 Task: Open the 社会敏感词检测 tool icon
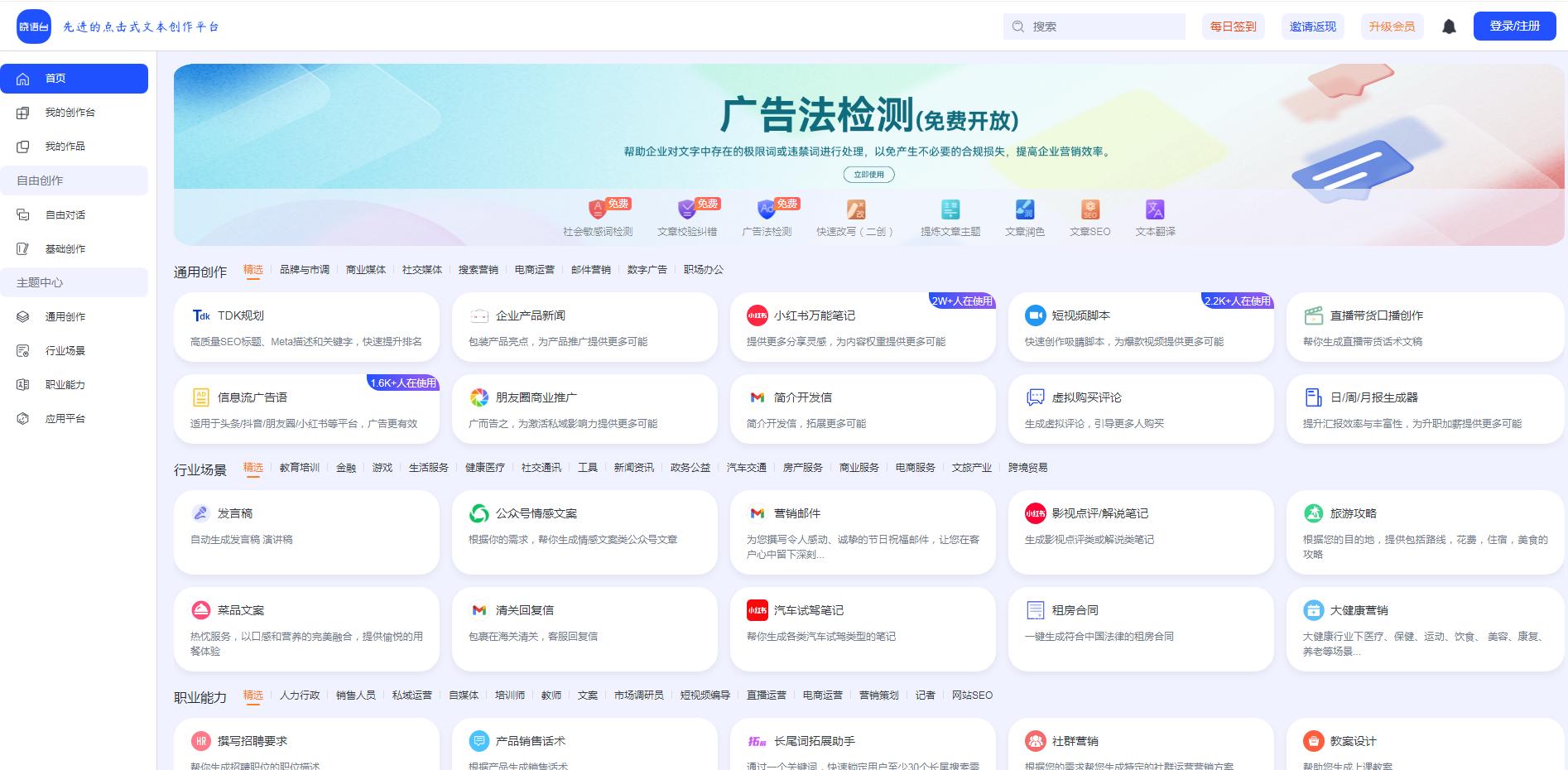click(x=598, y=209)
